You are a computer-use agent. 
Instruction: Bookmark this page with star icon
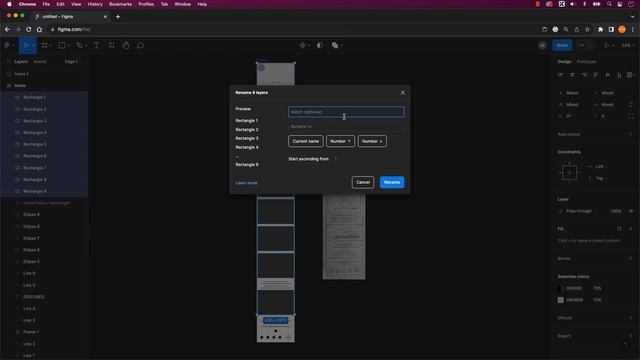[x=587, y=29]
